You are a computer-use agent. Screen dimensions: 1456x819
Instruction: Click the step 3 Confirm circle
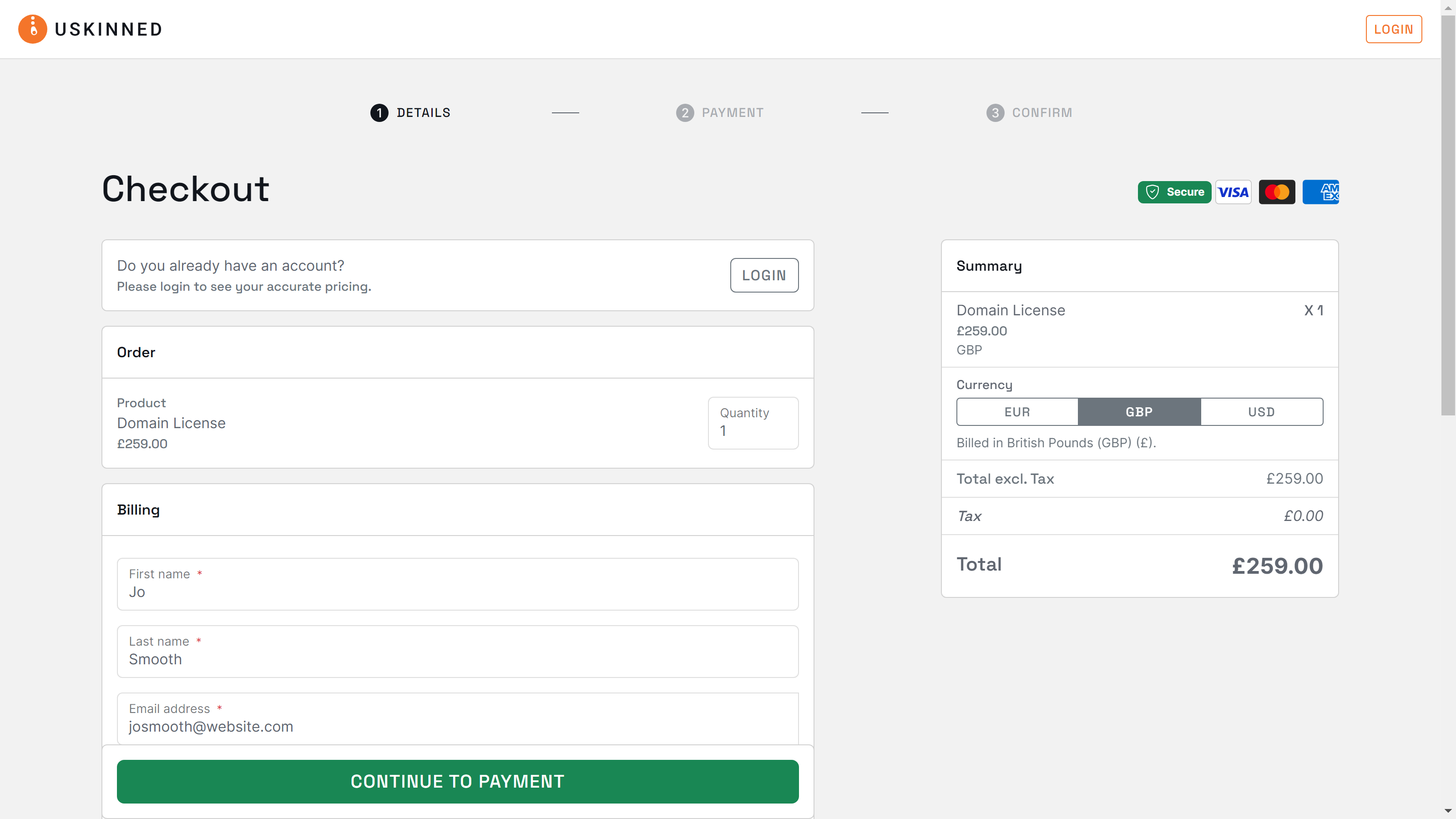point(995,112)
